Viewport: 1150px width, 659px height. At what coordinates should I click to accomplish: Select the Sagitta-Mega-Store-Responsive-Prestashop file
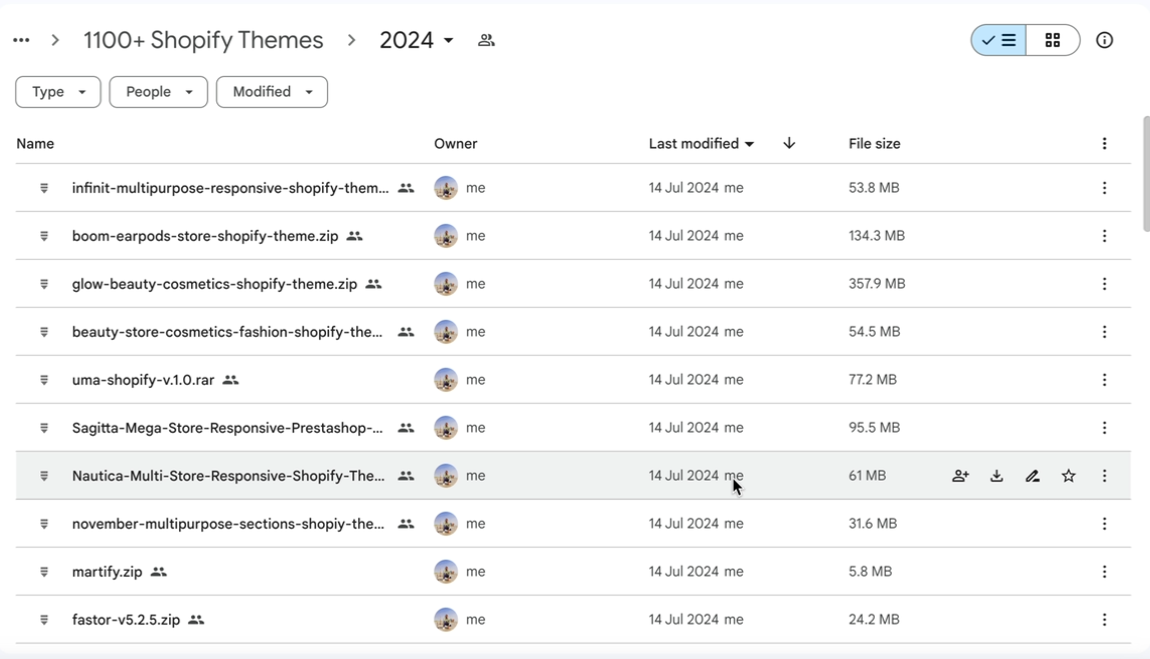pyautogui.click(x=573, y=428)
